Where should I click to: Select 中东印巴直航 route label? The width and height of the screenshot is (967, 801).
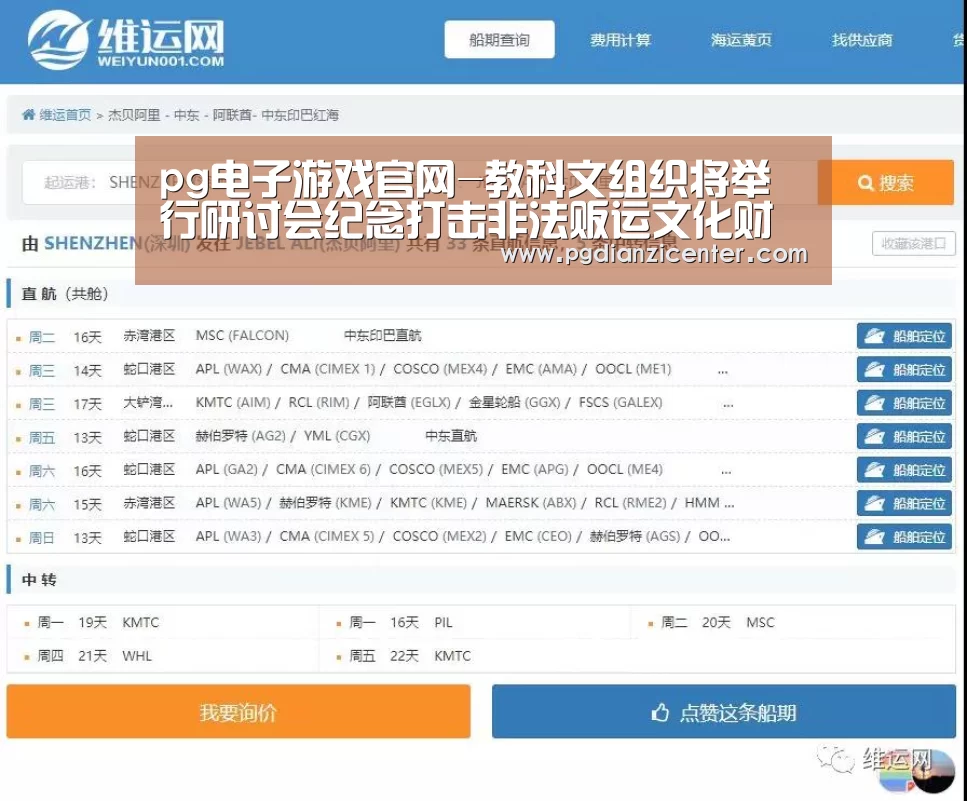382,335
